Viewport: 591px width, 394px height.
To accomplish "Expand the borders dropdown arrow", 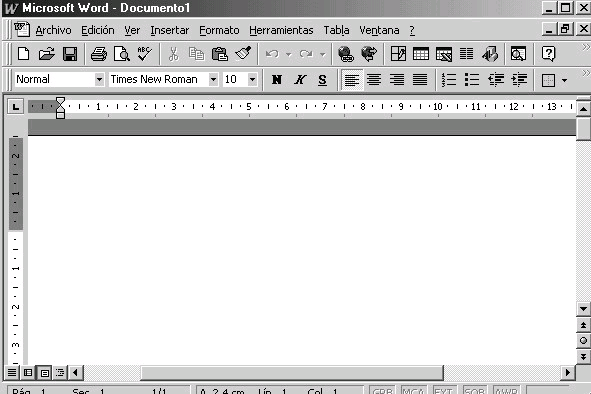I will tap(564, 80).
